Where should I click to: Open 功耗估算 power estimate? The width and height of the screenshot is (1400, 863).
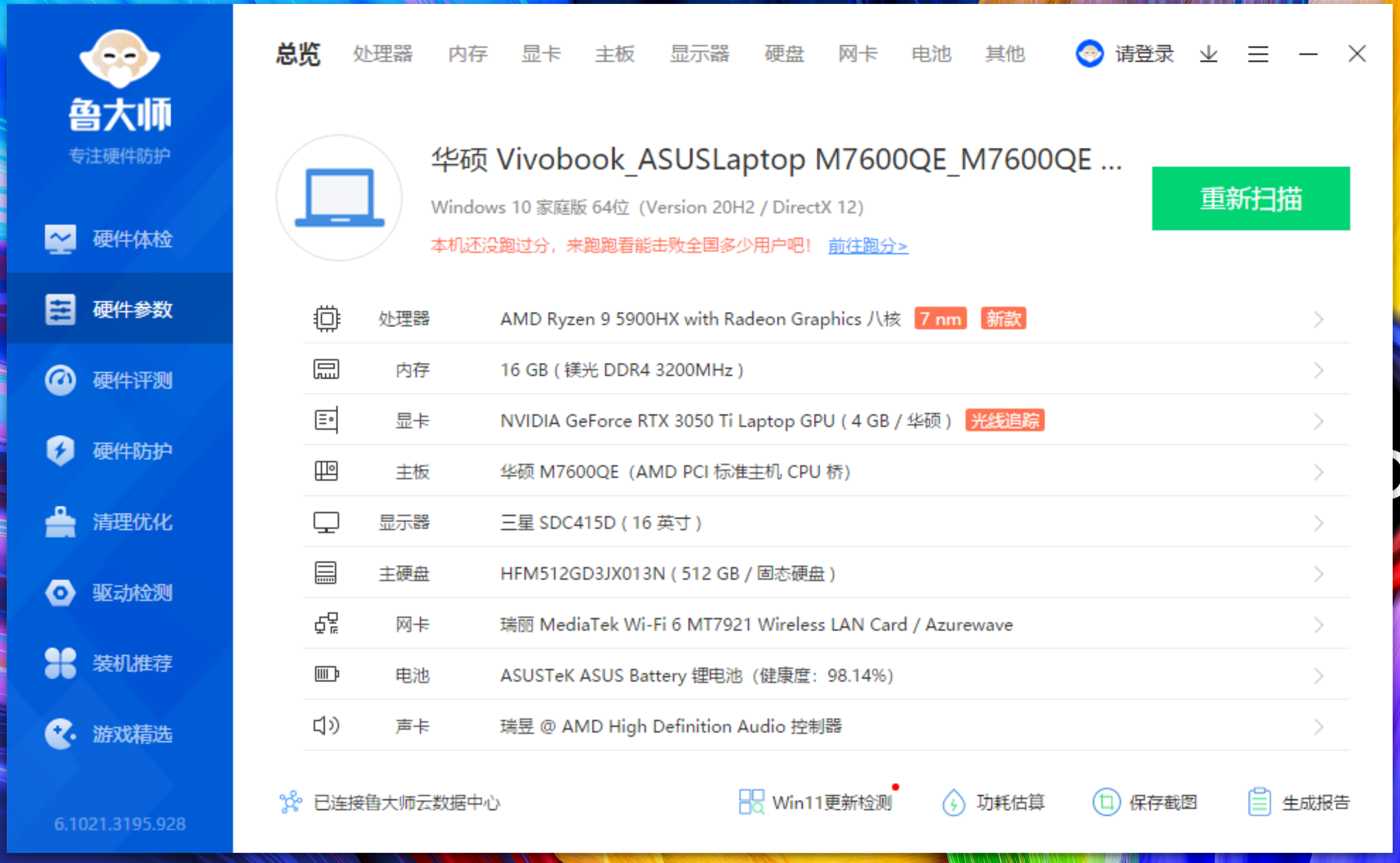click(x=993, y=802)
